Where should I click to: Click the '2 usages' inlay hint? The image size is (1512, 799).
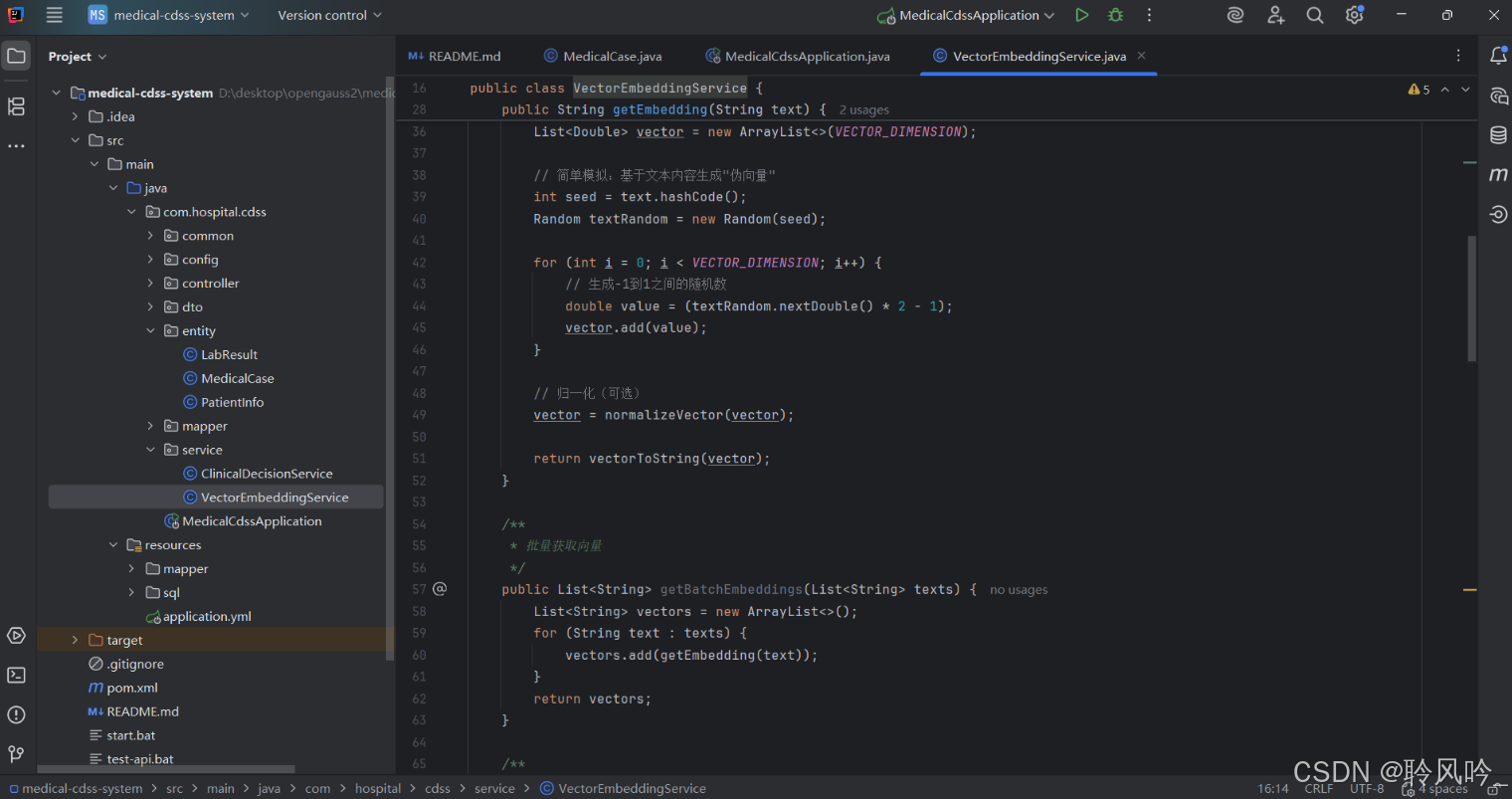pos(864,110)
